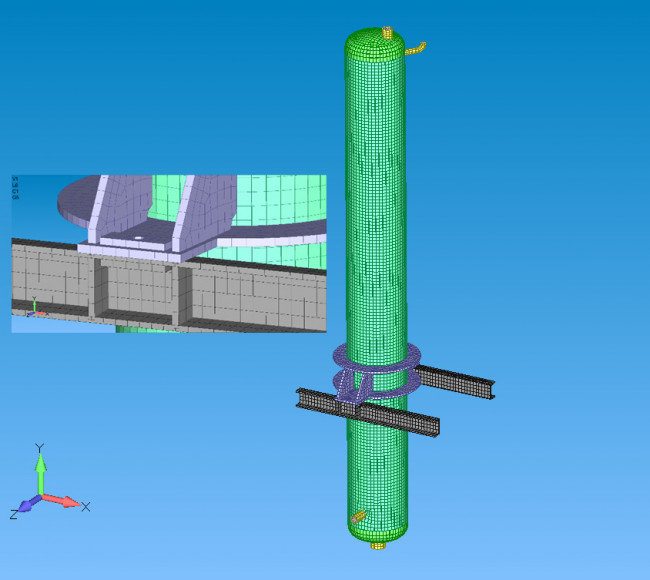Screen dimensions: 650x580
Task: Select the yellow nozzle at vessel bottom
Action: click(378, 545)
